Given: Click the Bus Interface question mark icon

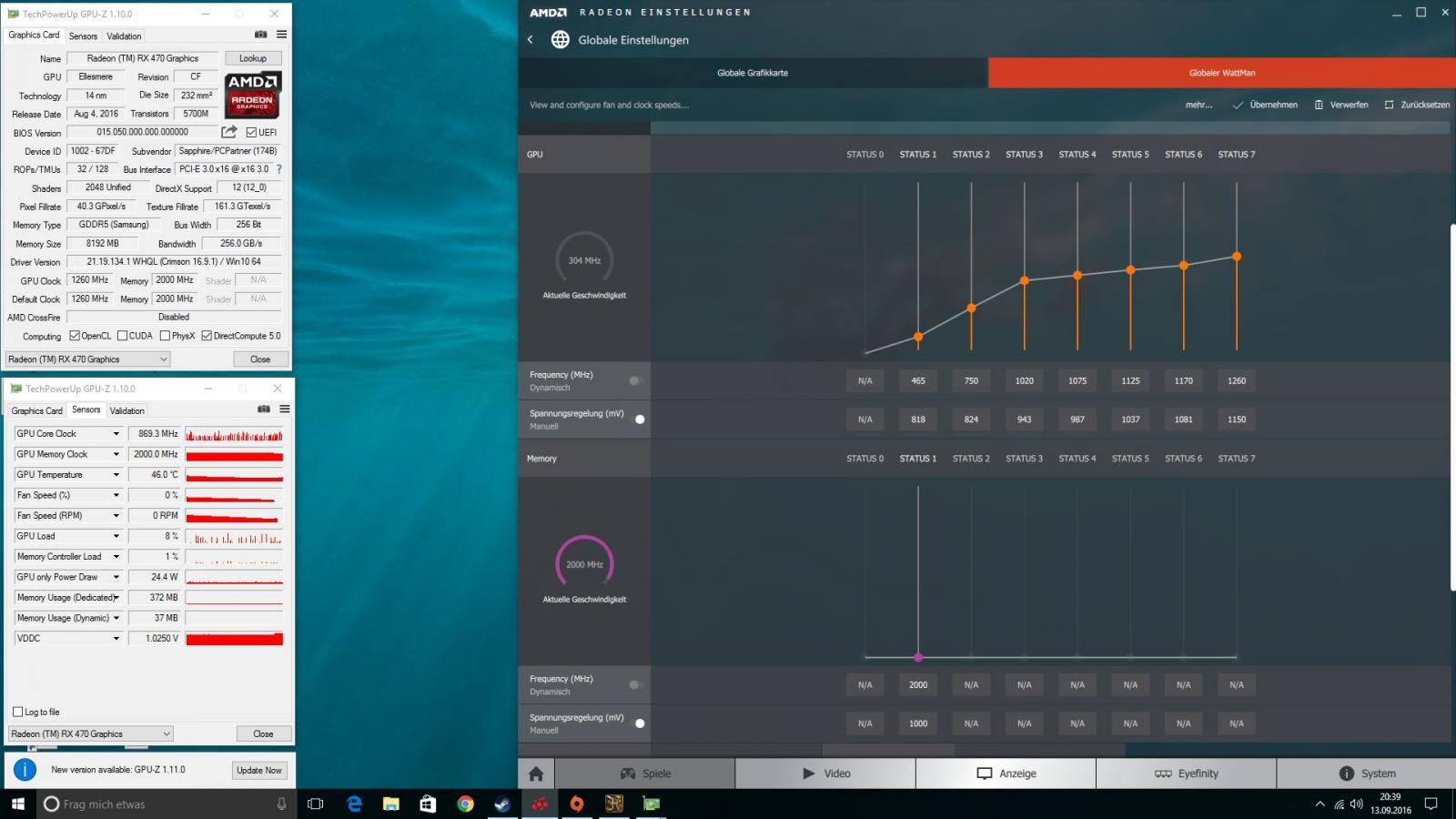Looking at the screenshot, I should 279,169.
